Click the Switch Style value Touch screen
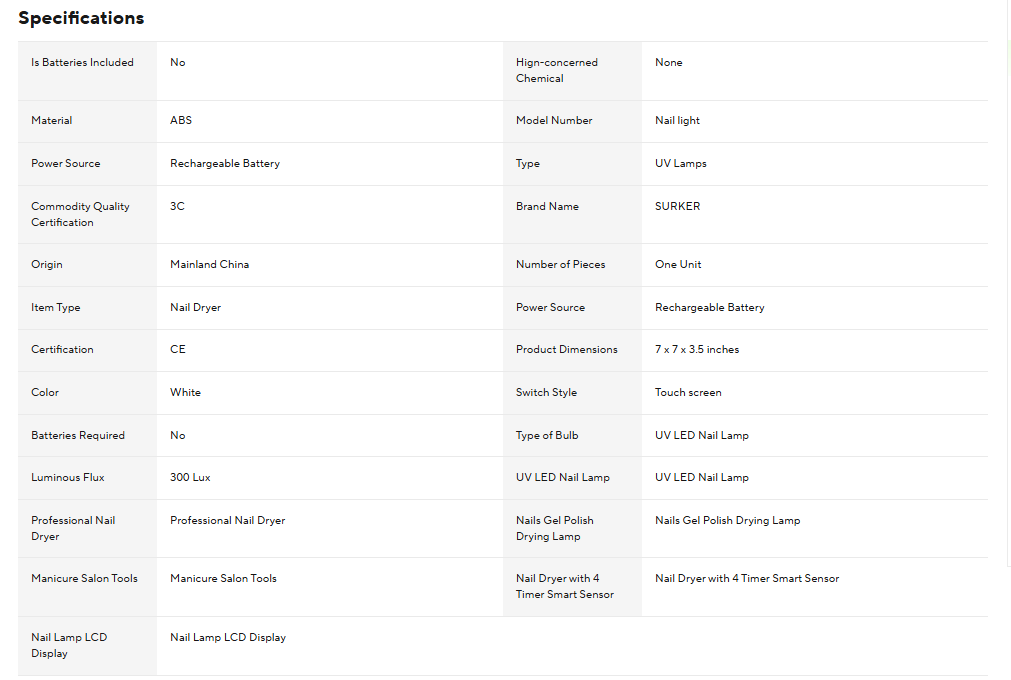The height and width of the screenshot is (680, 1011). click(688, 393)
